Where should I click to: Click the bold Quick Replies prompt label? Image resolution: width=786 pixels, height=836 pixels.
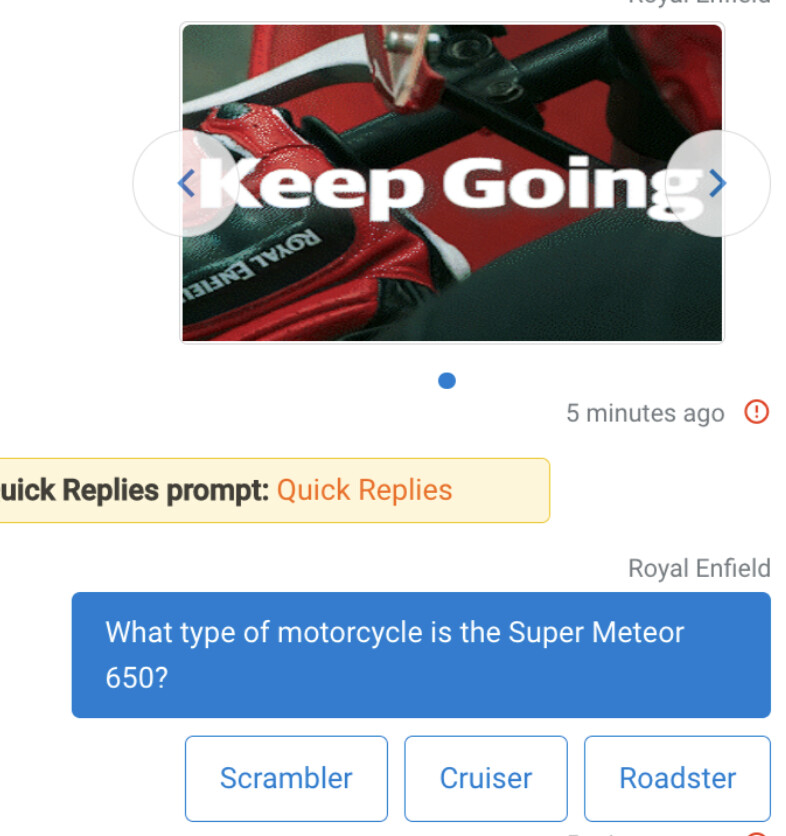(134, 490)
